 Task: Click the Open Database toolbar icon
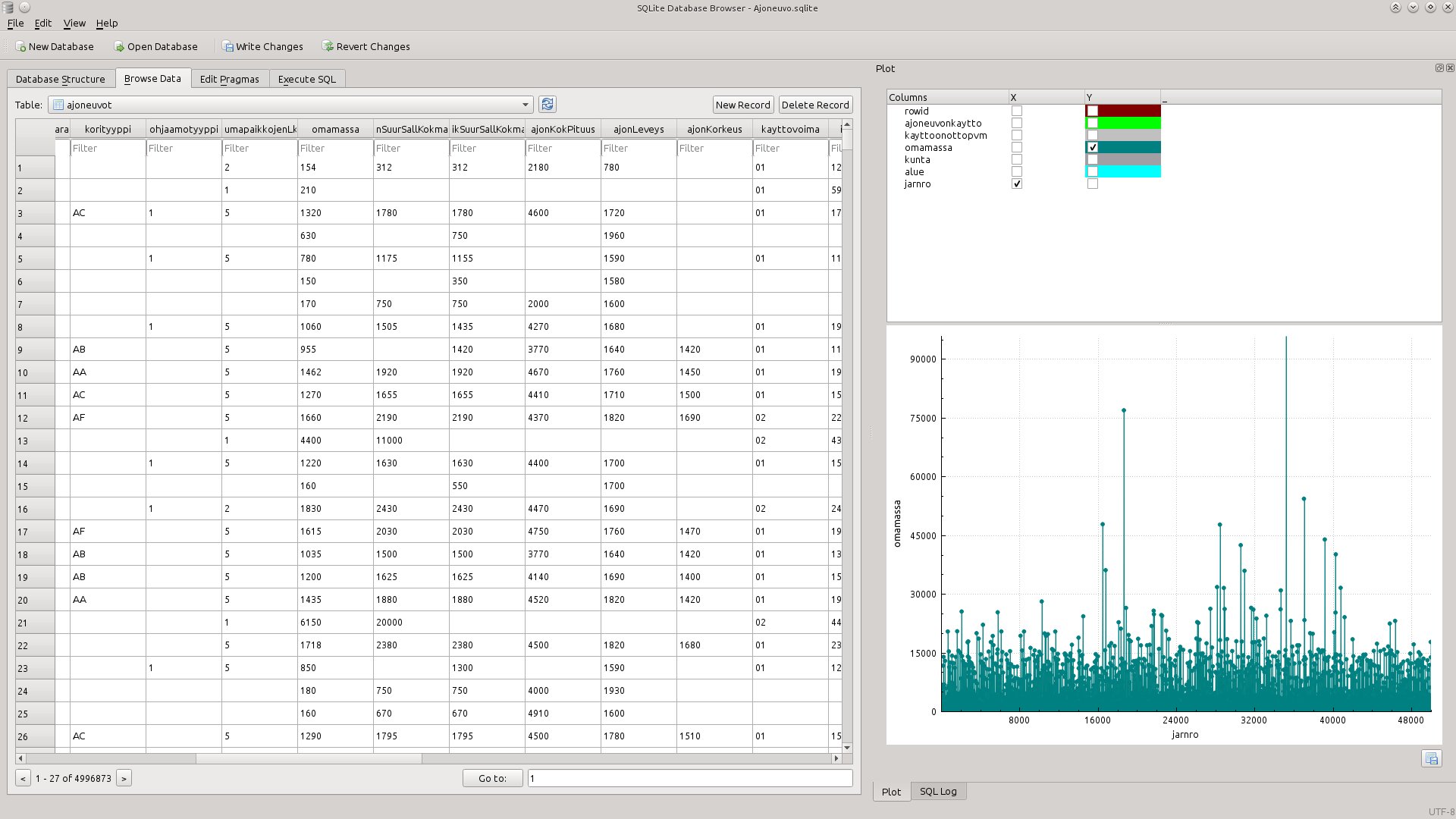tap(119, 46)
